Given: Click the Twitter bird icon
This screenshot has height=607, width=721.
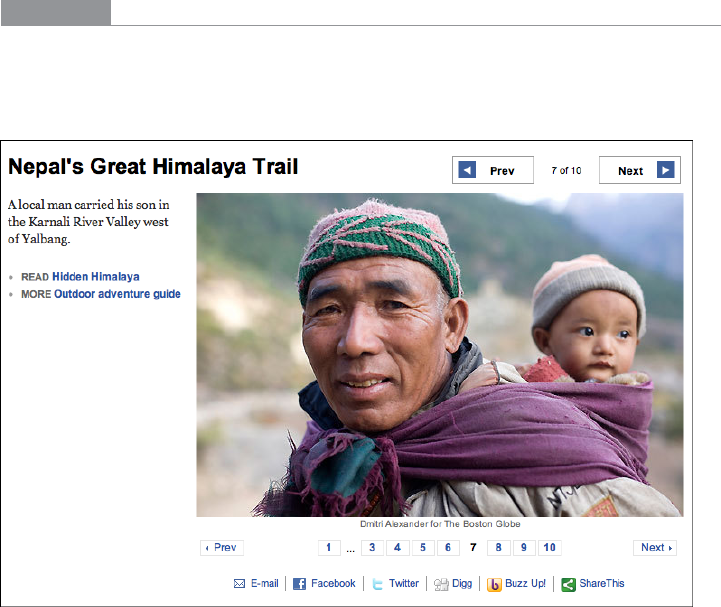Looking at the screenshot, I should coord(377,584).
